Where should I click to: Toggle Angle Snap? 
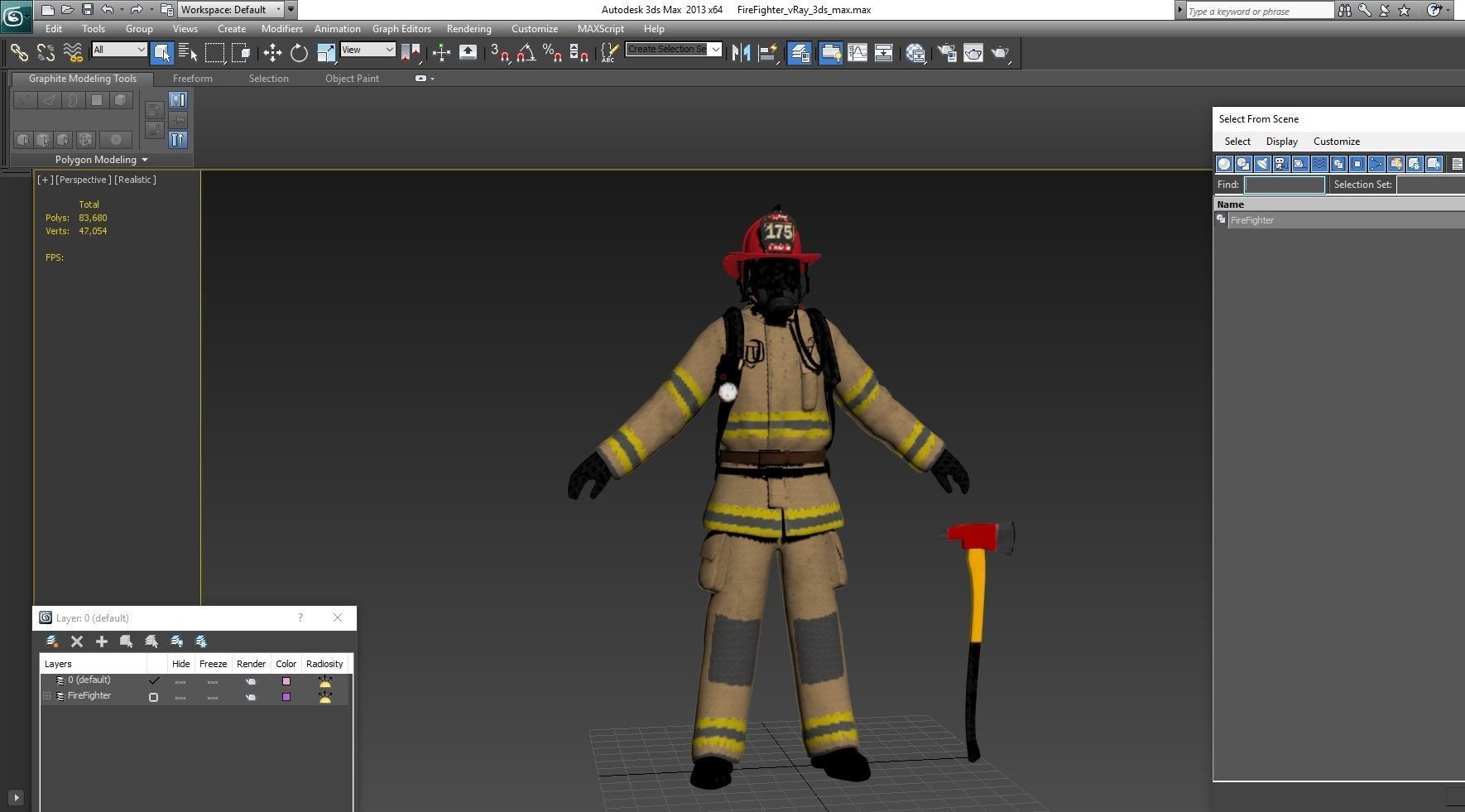point(526,52)
